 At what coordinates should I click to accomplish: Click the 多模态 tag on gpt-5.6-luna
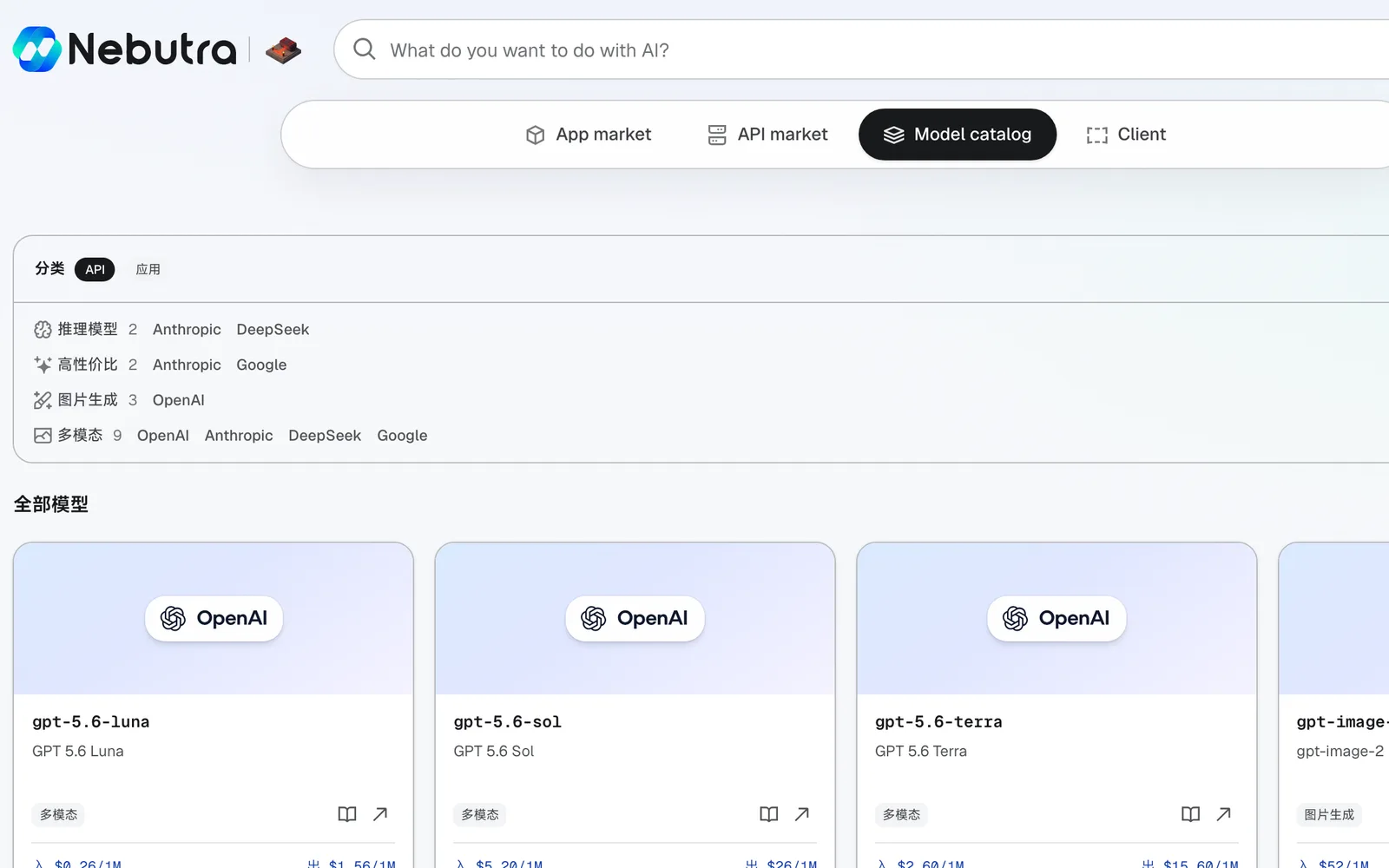[x=58, y=814]
